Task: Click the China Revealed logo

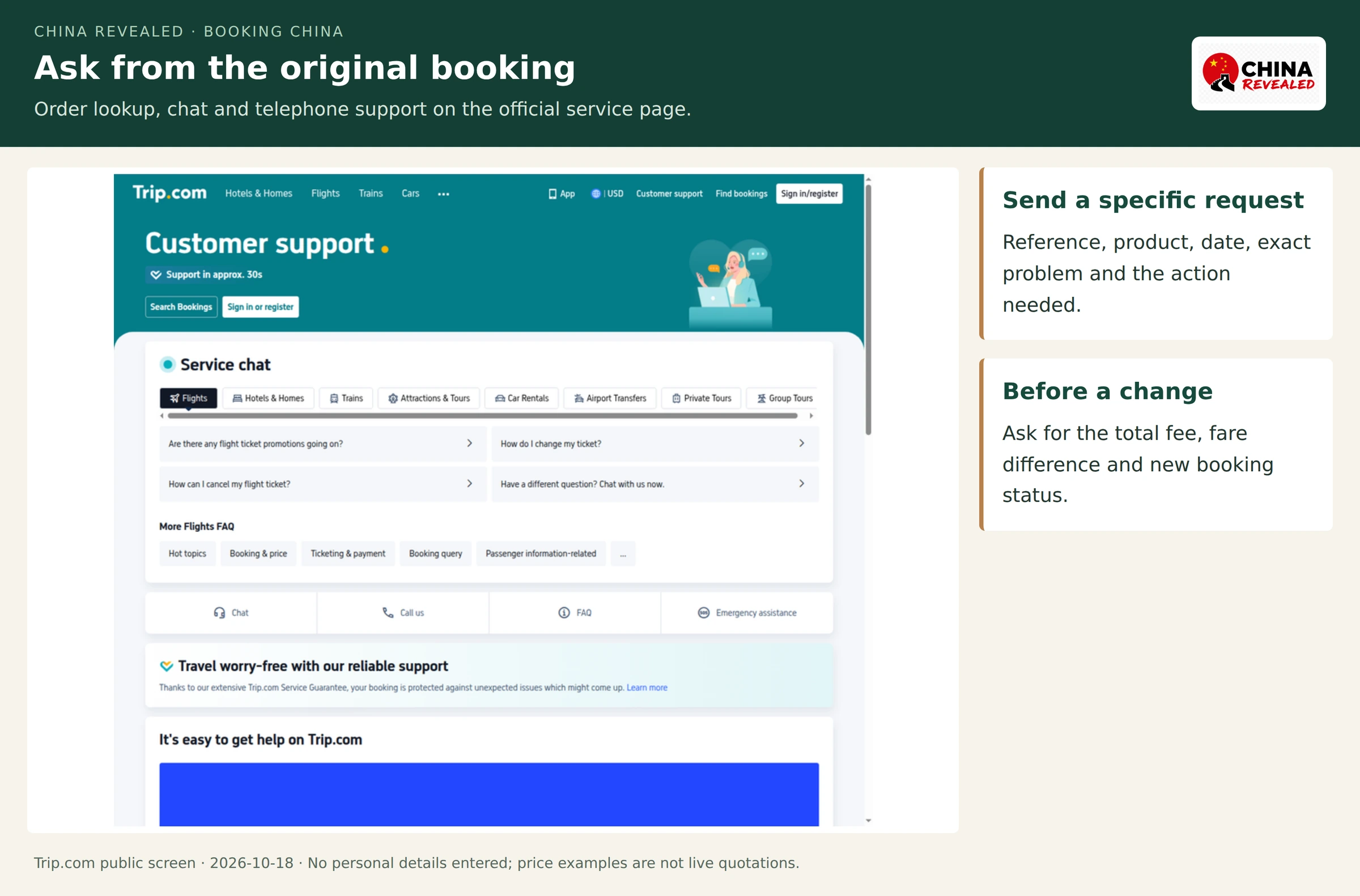Action: 1258,73
